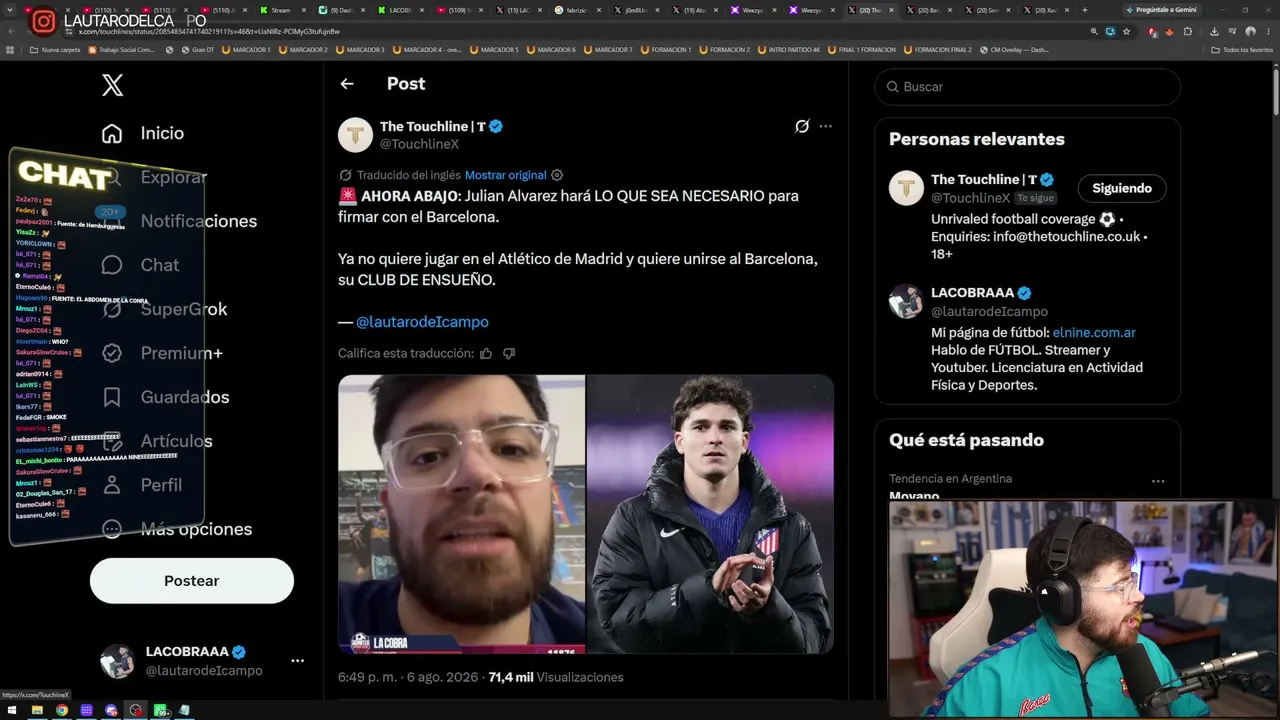
Task: Open the MARCADOR 1 bookmark
Action: [245, 49]
